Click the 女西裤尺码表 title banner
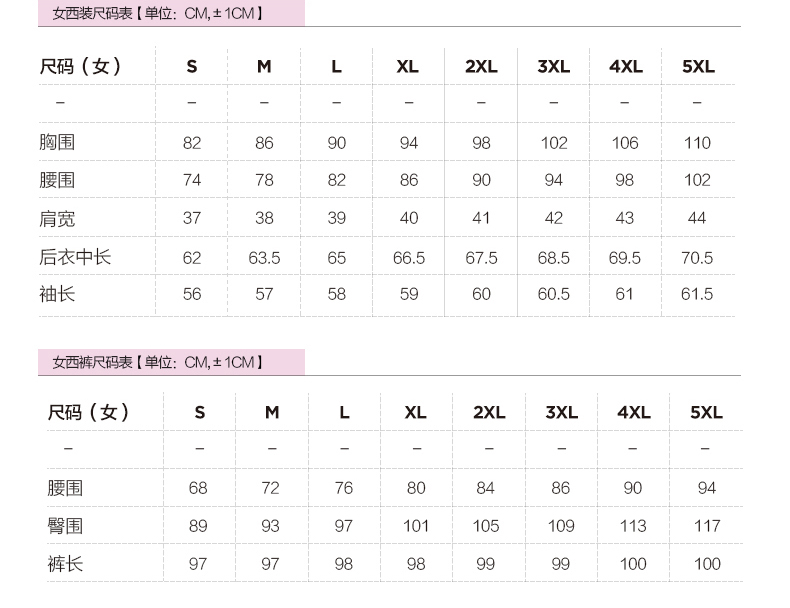 tap(158, 362)
